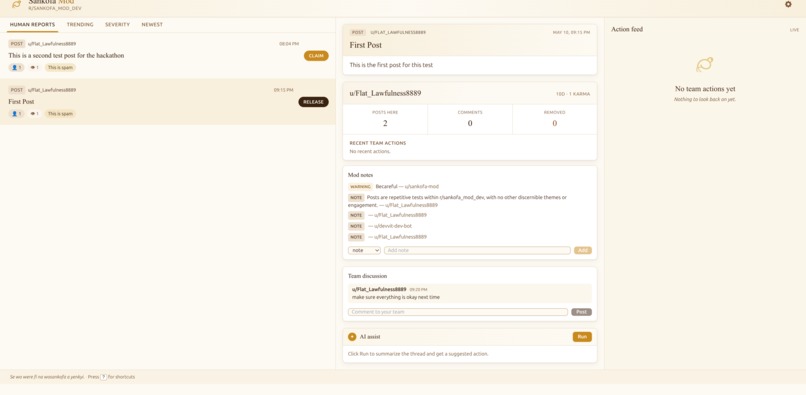Click This is spam tag on hackathon row
The image size is (806, 395).
[60, 67]
